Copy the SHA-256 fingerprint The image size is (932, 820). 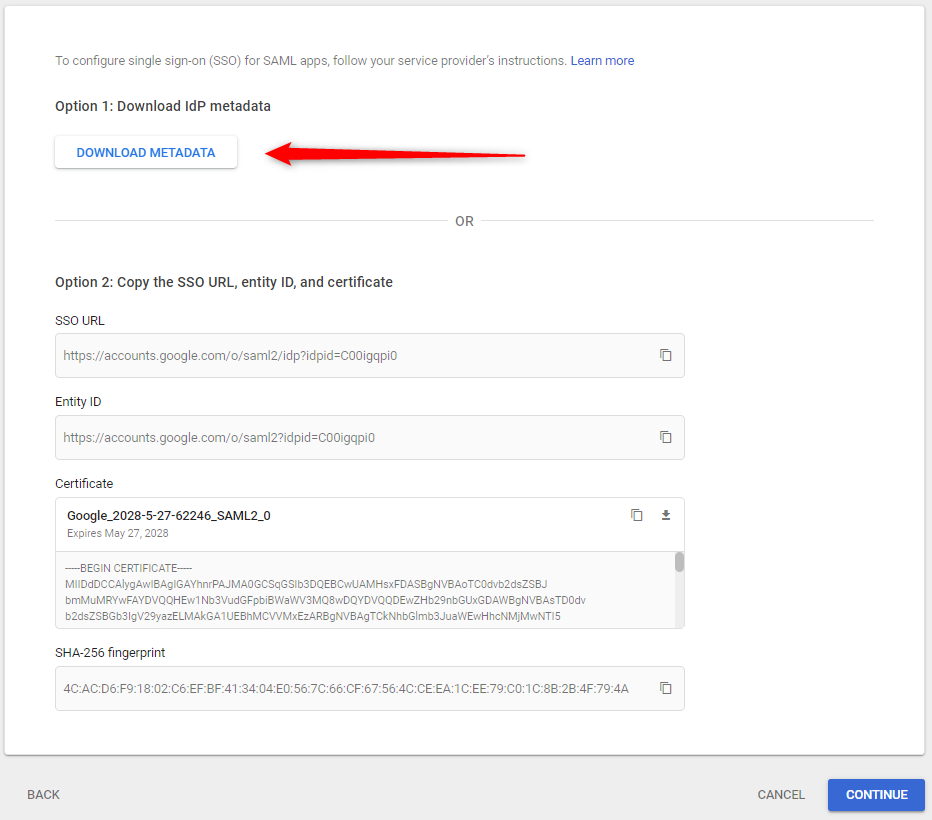[x=665, y=688]
